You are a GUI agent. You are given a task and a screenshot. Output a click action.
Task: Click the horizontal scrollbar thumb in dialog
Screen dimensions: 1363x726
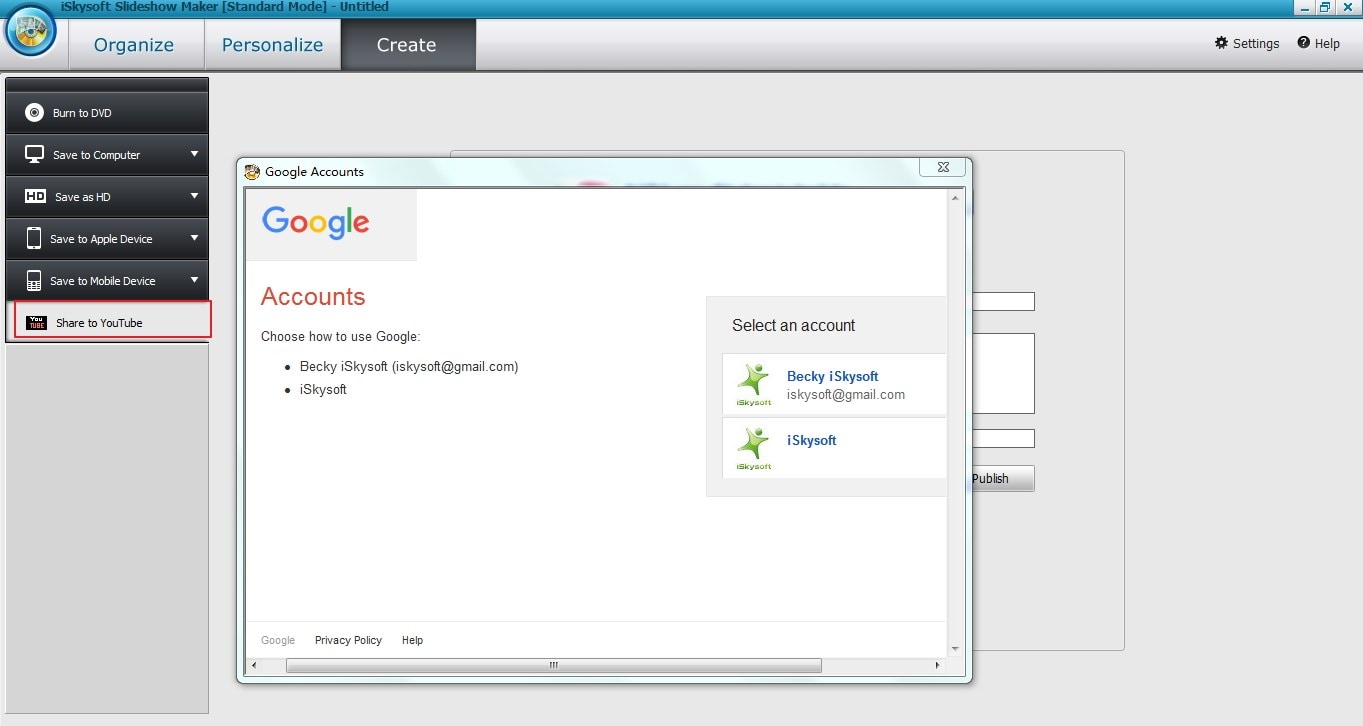553,665
